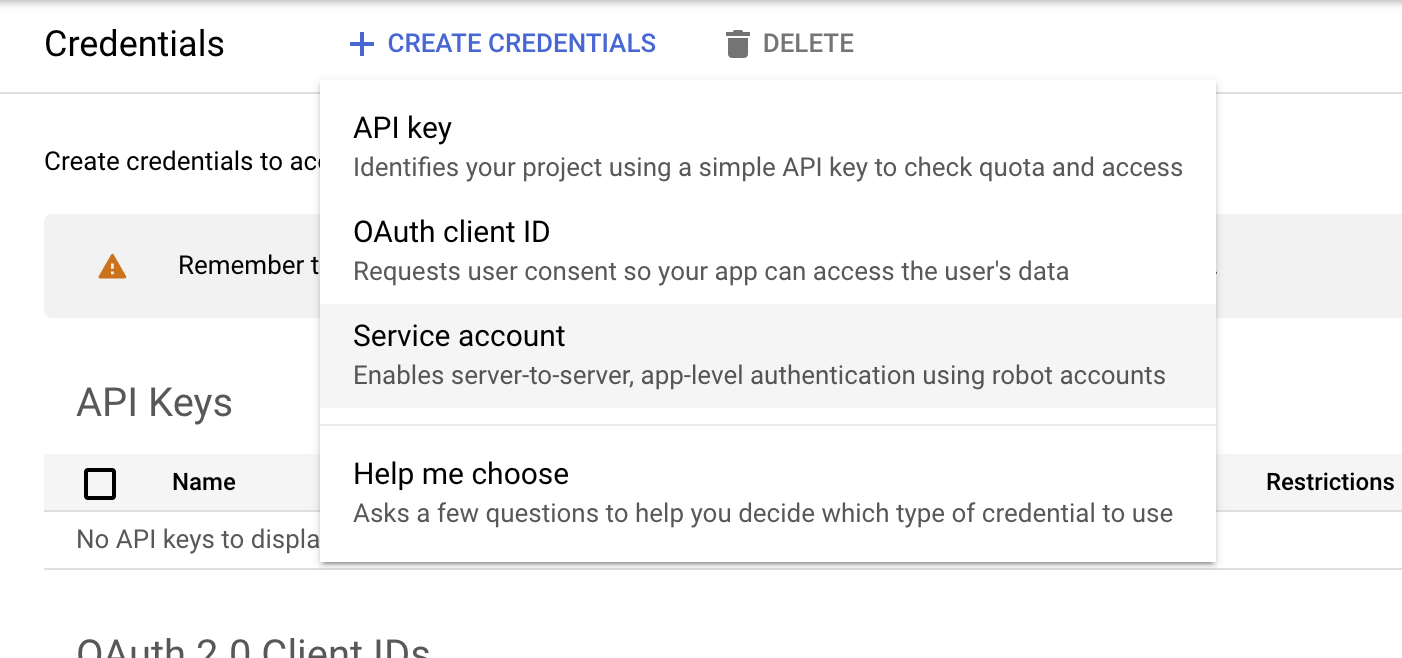Screen dimensions: 1402x658
Task: Click the 'No API keys to display' row
Action: (197, 540)
